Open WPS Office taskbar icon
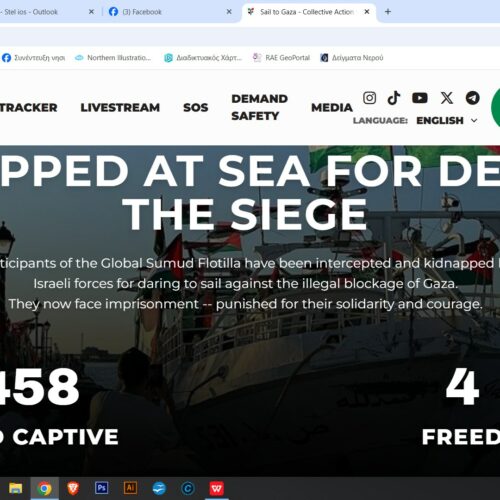The height and width of the screenshot is (500, 500). point(216,488)
